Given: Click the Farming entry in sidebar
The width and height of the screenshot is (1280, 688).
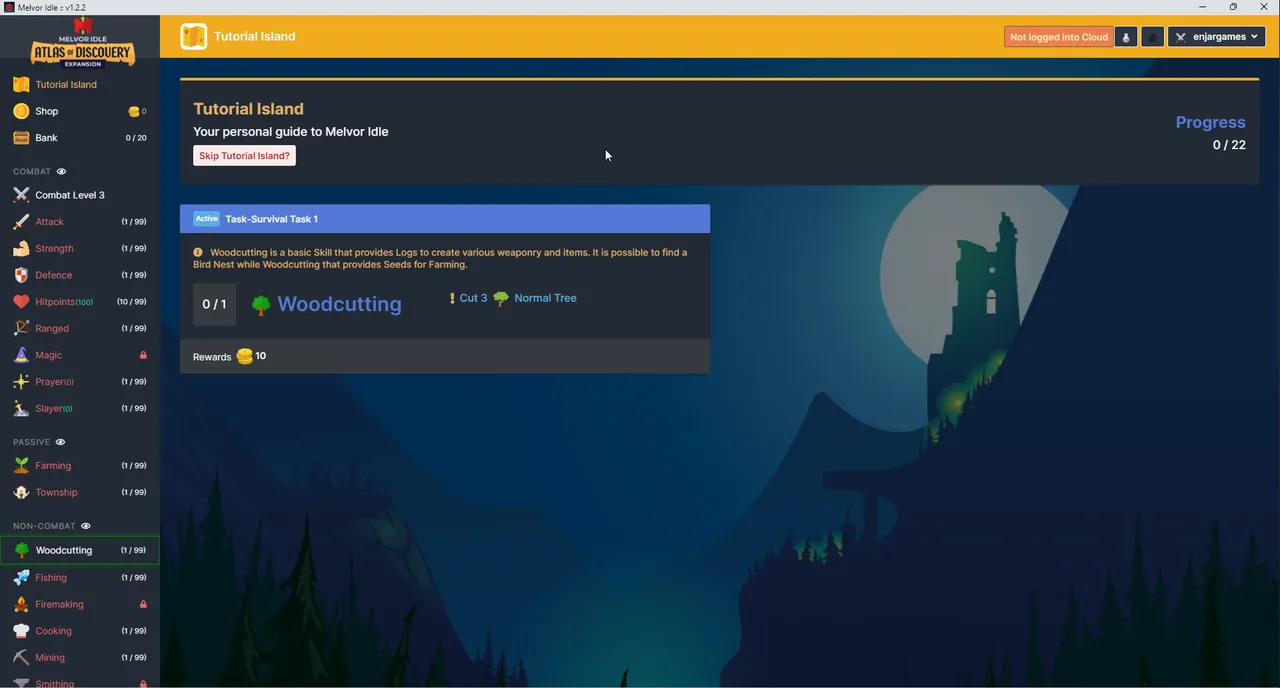Looking at the screenshot, I should click(x=80, y=465).
